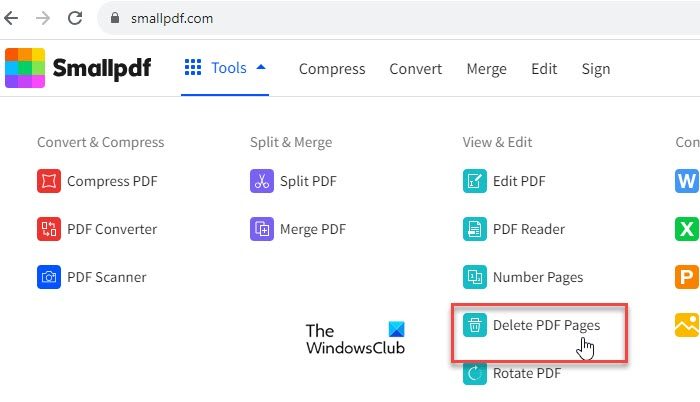Click the Split PDF scissors icon
This screenshot has height=402, width=700.
click(262, 181)
